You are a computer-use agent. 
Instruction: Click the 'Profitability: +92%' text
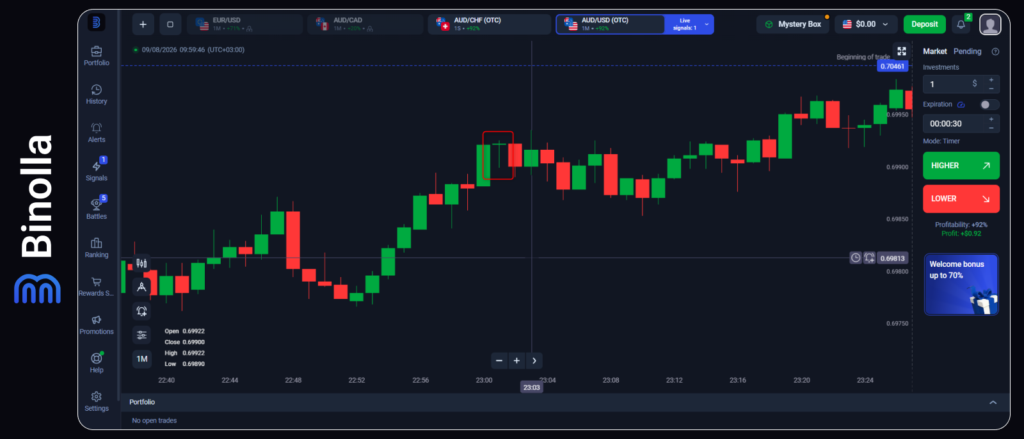pos(961,225)
